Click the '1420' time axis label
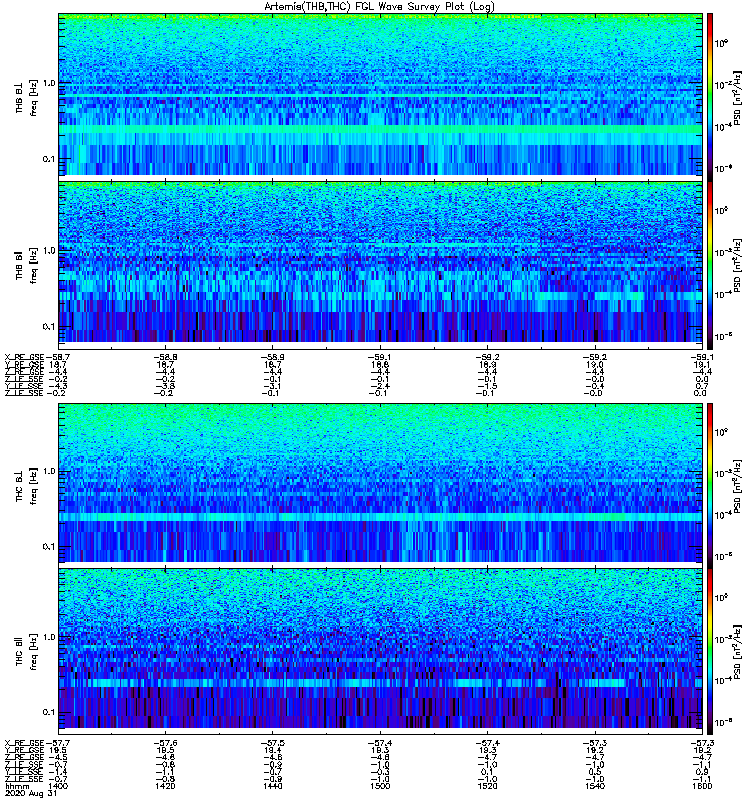 165,786
